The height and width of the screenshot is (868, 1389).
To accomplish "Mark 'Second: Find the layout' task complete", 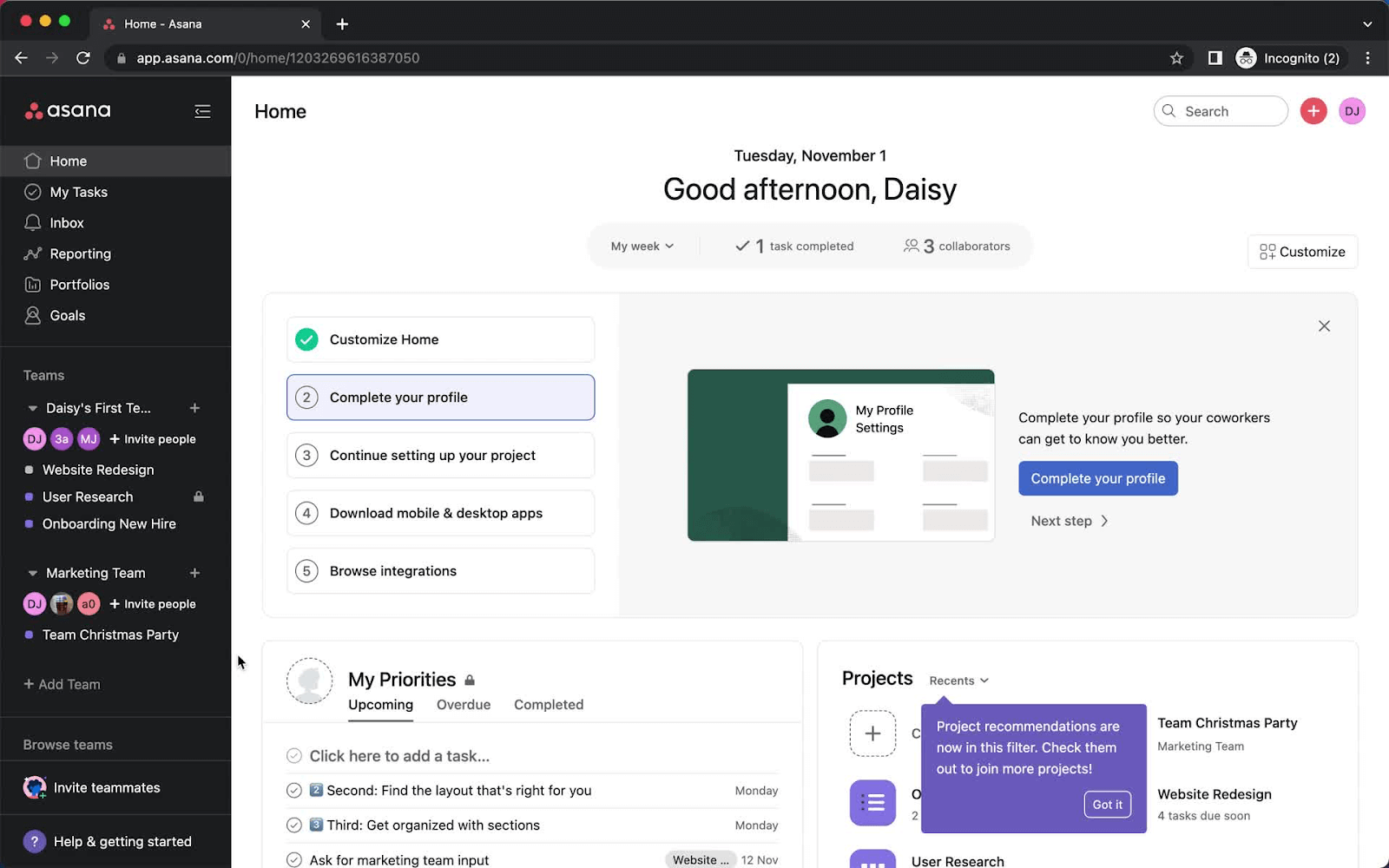I will pyautogui.click(x=294, y=791).
